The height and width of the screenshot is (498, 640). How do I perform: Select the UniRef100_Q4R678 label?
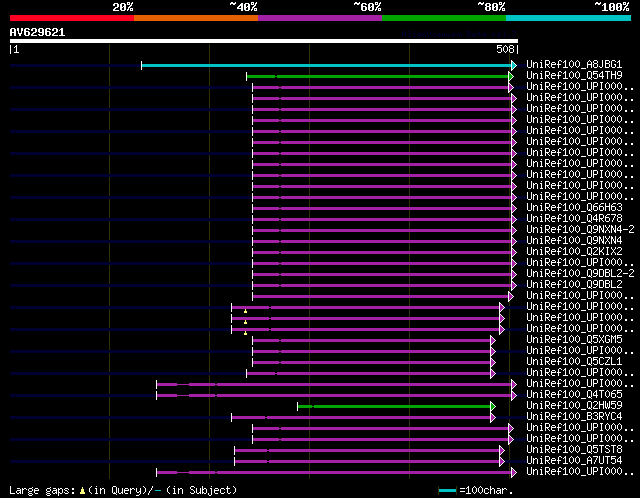pyautogui.click(x=574, y=218)
